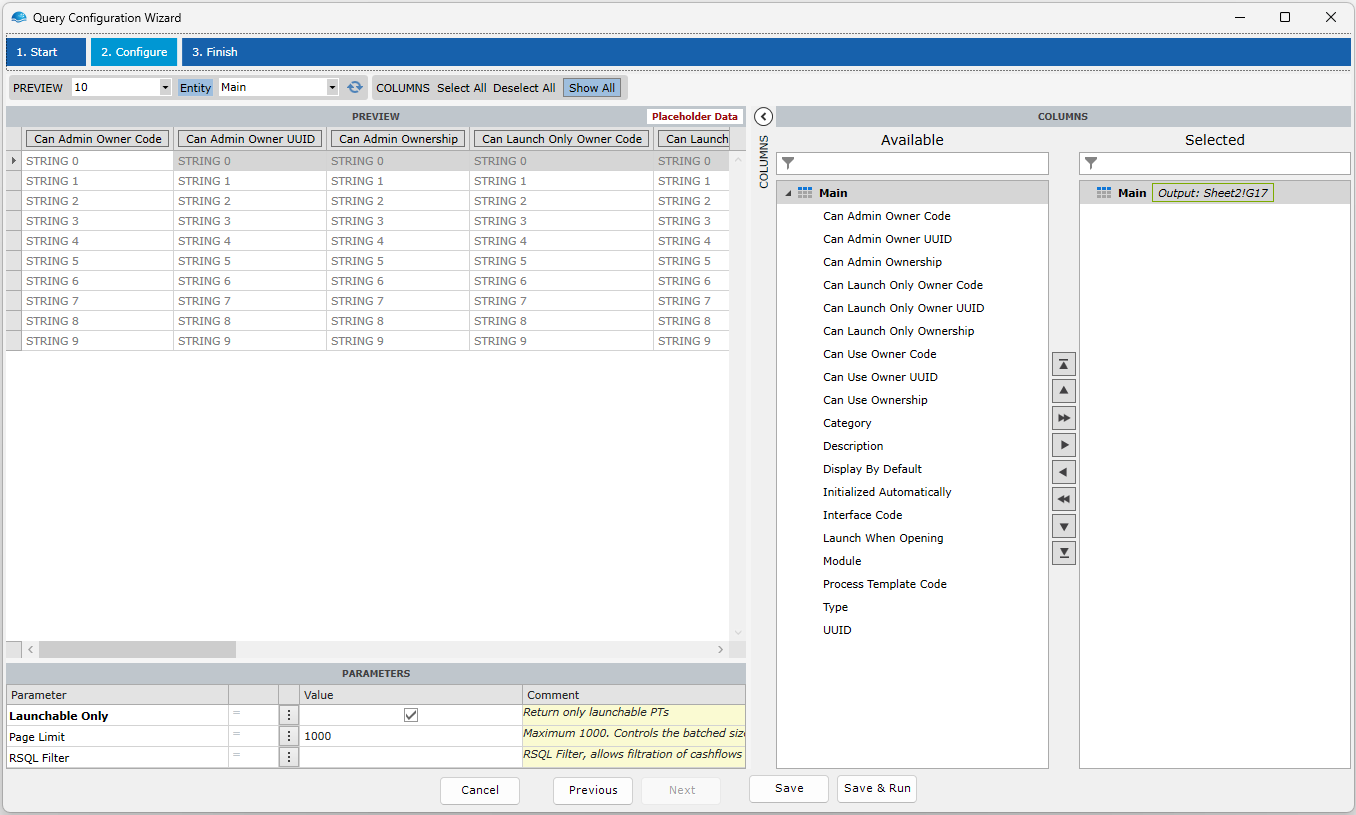Image resolution: width=1356 pixels, height=815 pixels.
Task: Remove highlighted column from Selected list
Action: (x=1064, y=472)
